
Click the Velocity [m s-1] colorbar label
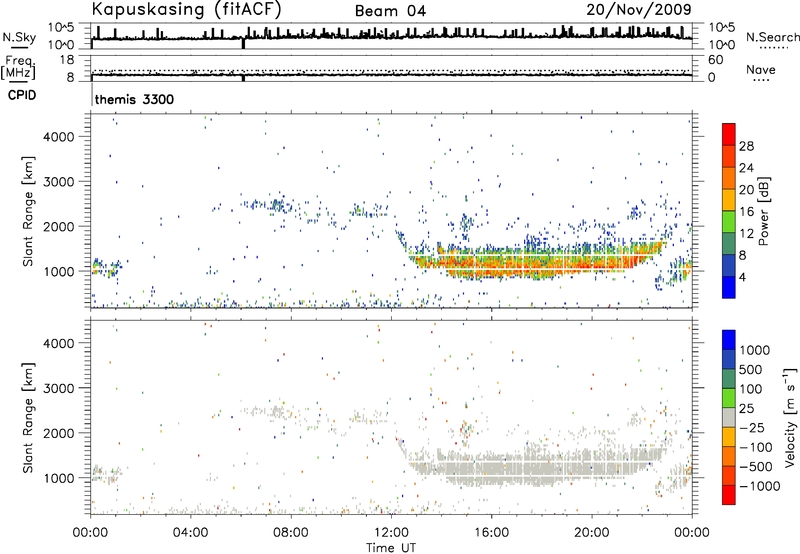coord(791,417)
